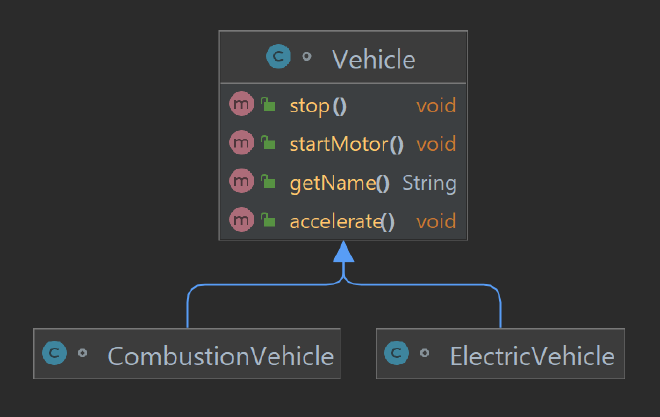The width and height of the screenshot is (660, 417).
Task: Click the green public lock next to stop()
Action: pos(268,104)
